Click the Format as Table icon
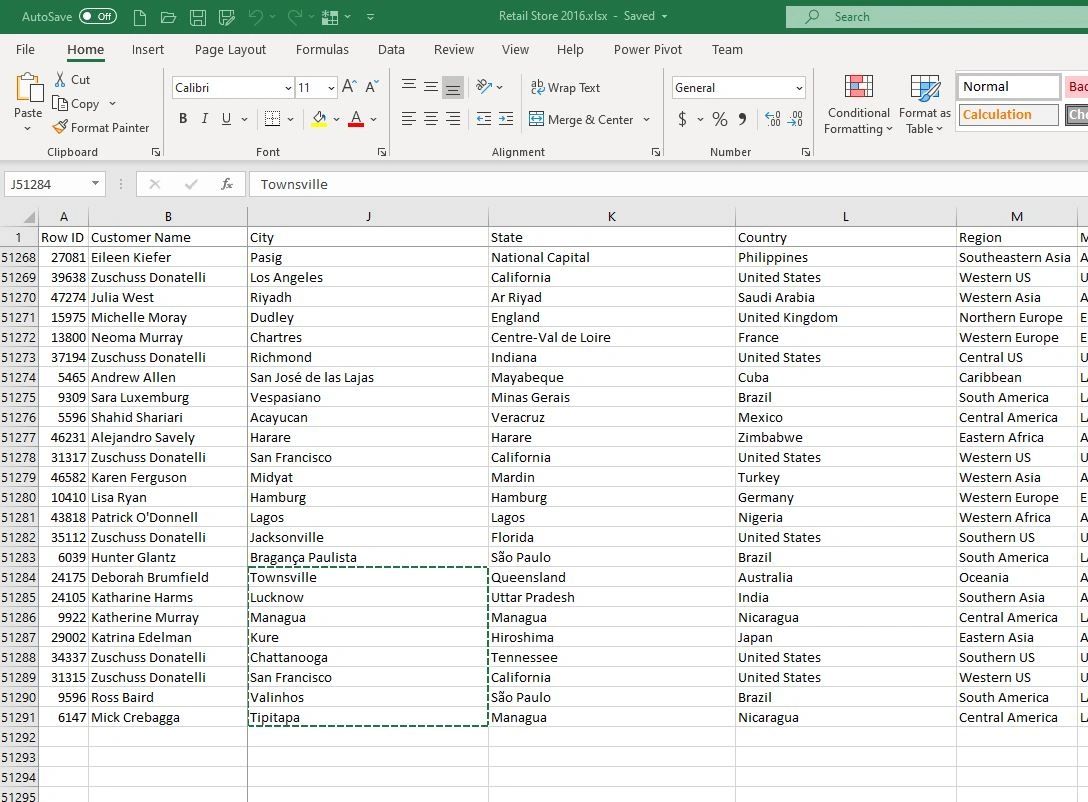Image resolution: width=1088 pixels, height=802 pixels. pos(924,88)
